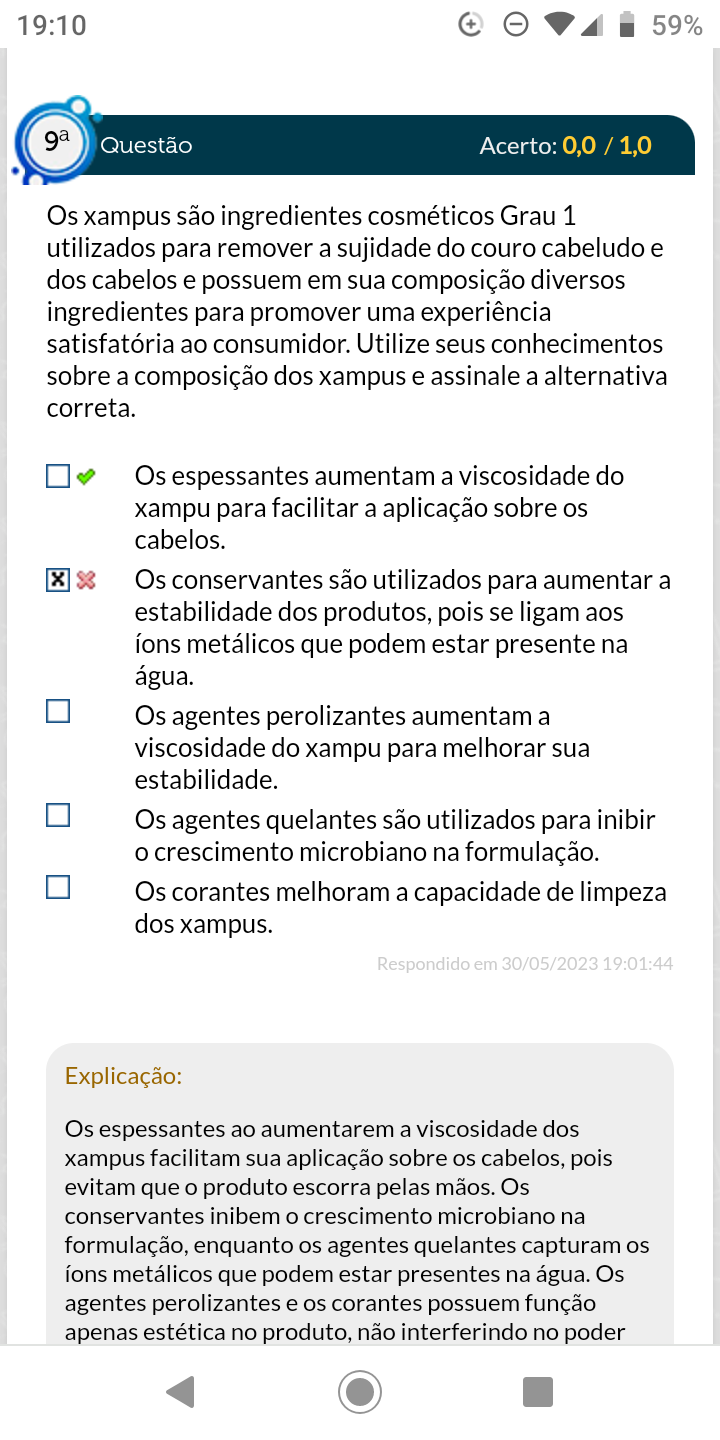The image size is (720, 1440).
Task: Check the 'Os espessantes' answer checkbox
Action: [58, 476]
